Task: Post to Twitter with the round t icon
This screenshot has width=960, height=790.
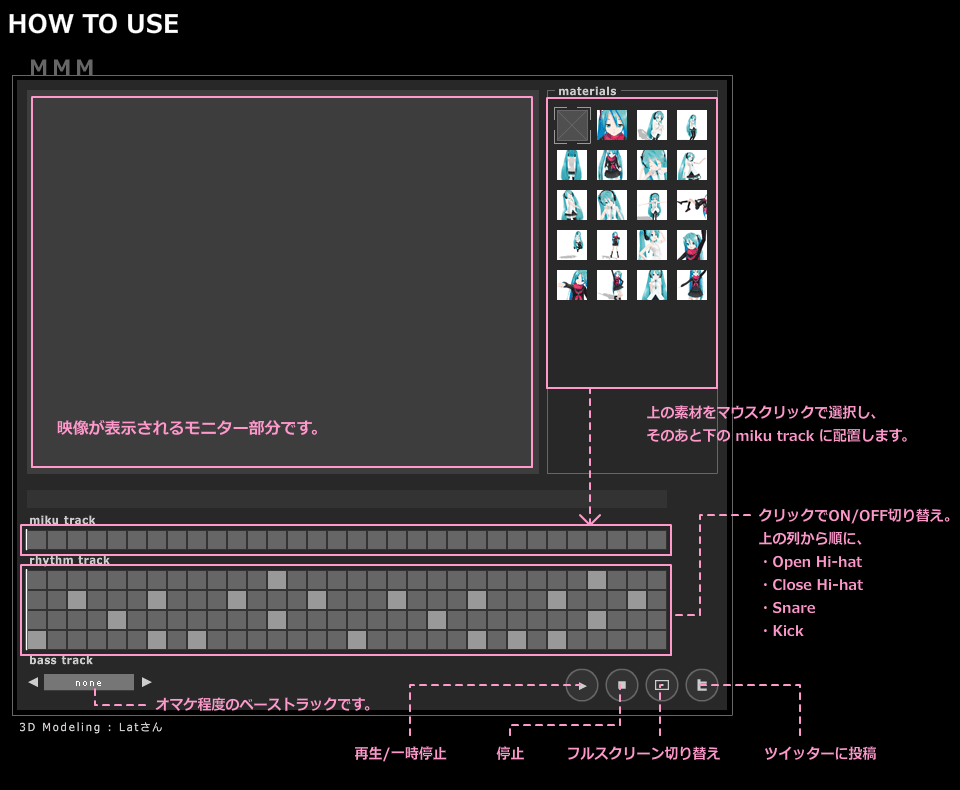Action: point(702,685)
